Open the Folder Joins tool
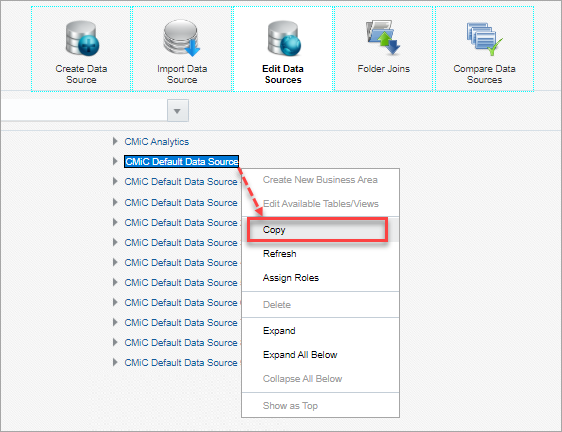This screenshot has width=562, height=432. point(384,49)
